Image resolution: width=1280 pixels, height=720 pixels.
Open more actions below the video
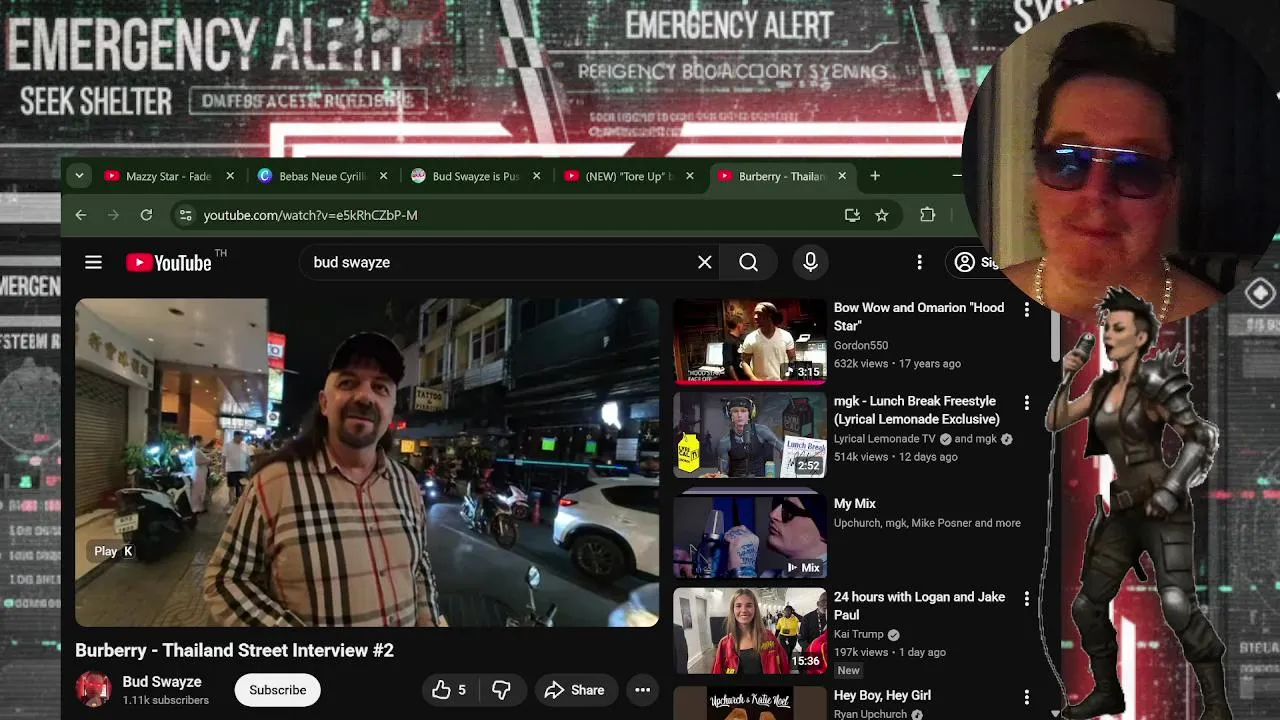(x=643, y=690)
